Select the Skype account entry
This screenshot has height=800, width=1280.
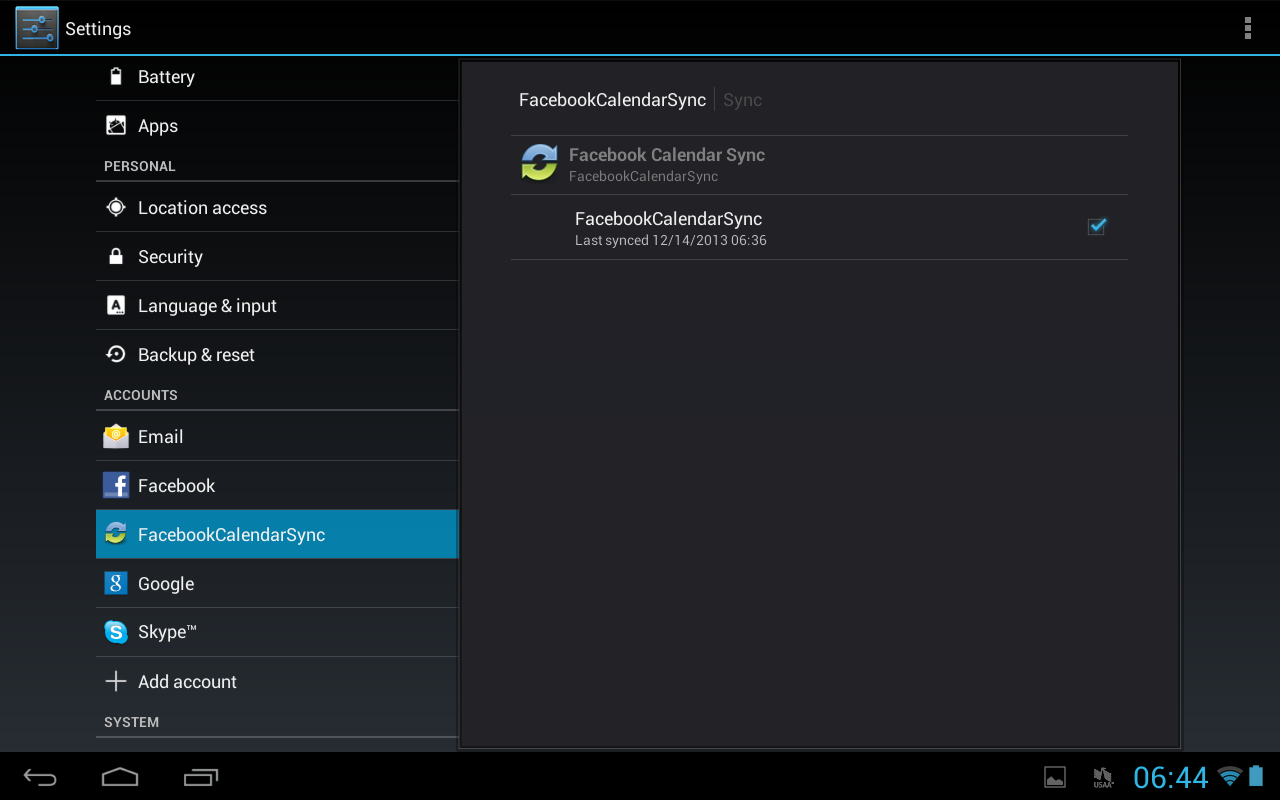[277, 632]
